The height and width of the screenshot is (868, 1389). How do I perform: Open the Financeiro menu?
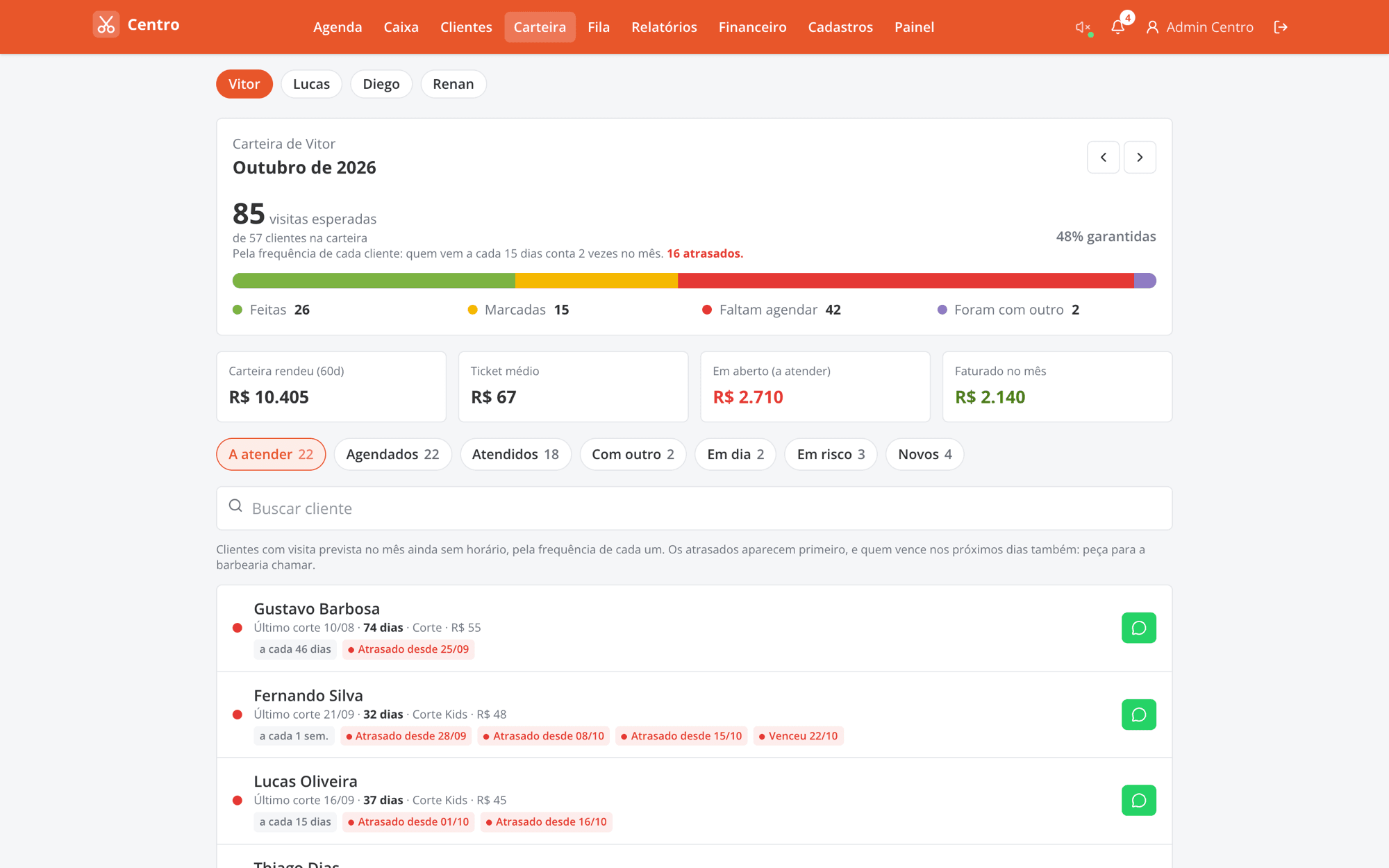(x=752, y=27)
